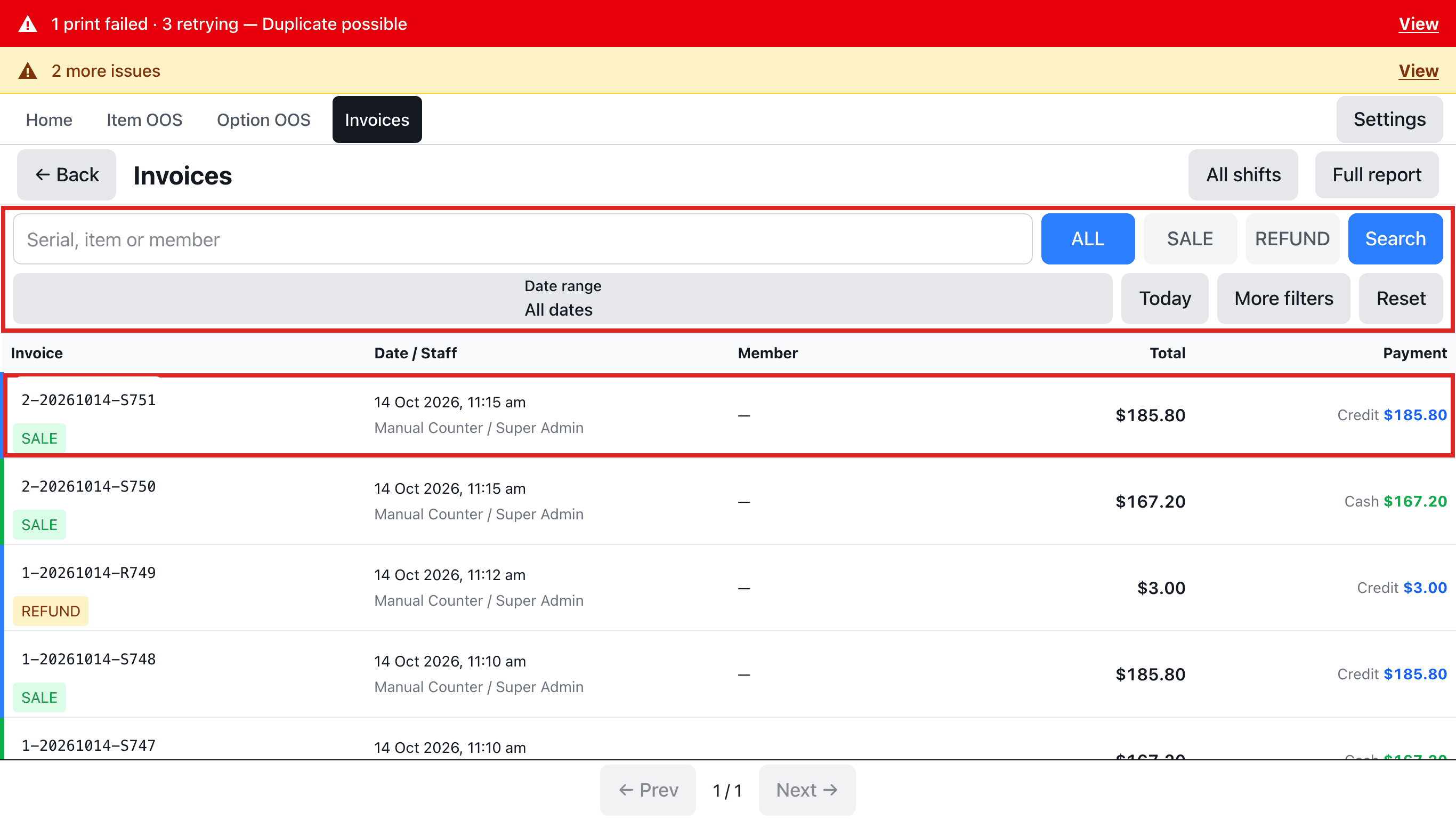Filter invoices by REFUND type
This screenshot has width=1456, height=819.
click(x=1292, y=239)
